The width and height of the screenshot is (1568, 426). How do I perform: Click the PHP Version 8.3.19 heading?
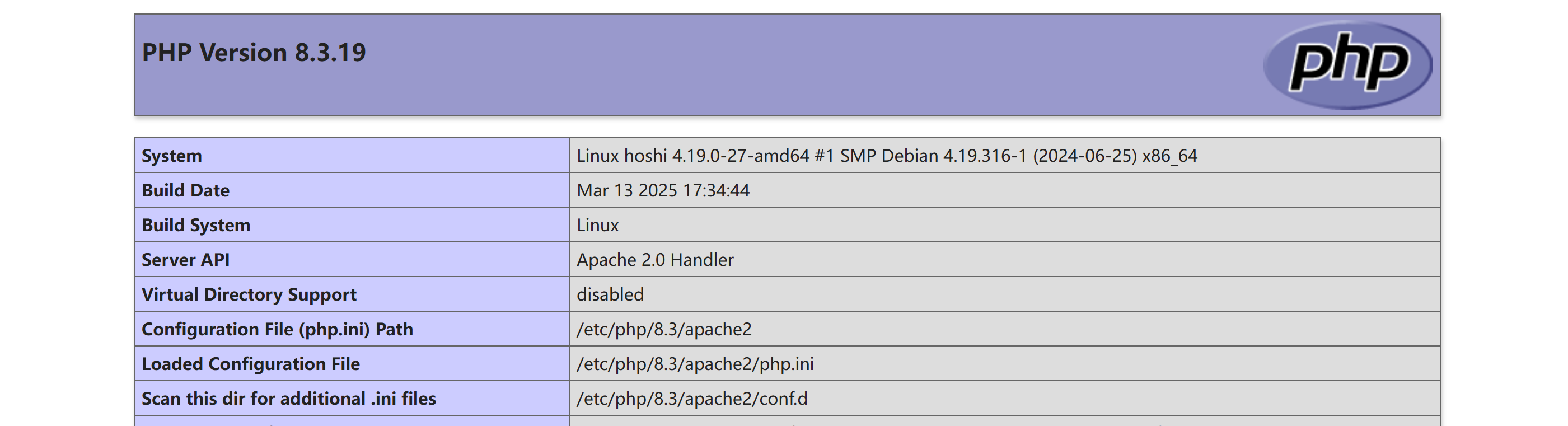pos(254,52)
